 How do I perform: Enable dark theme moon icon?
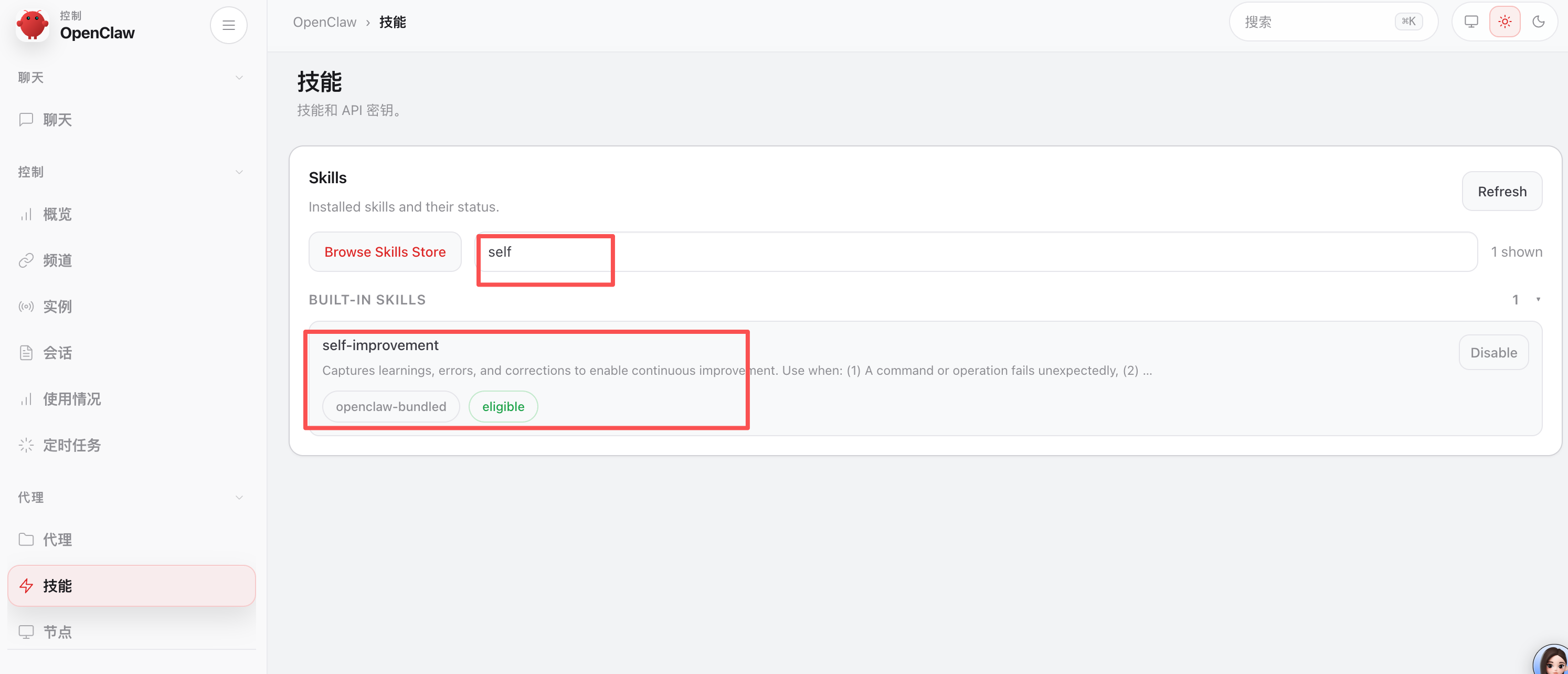1538,22
